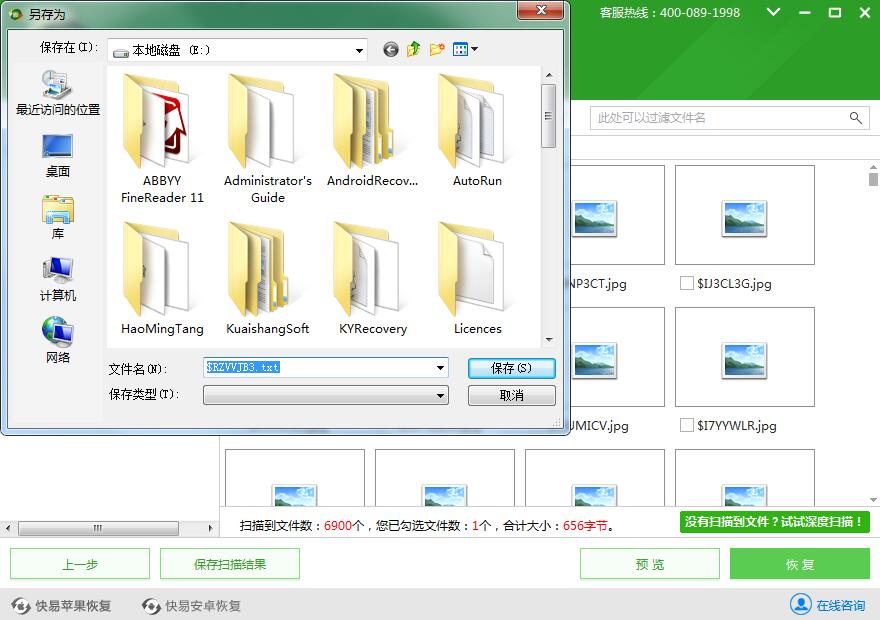This screenshot has height=620, width=880.
Task: Open the Views icon in the dialog toolbar
Action: point(462,49)
